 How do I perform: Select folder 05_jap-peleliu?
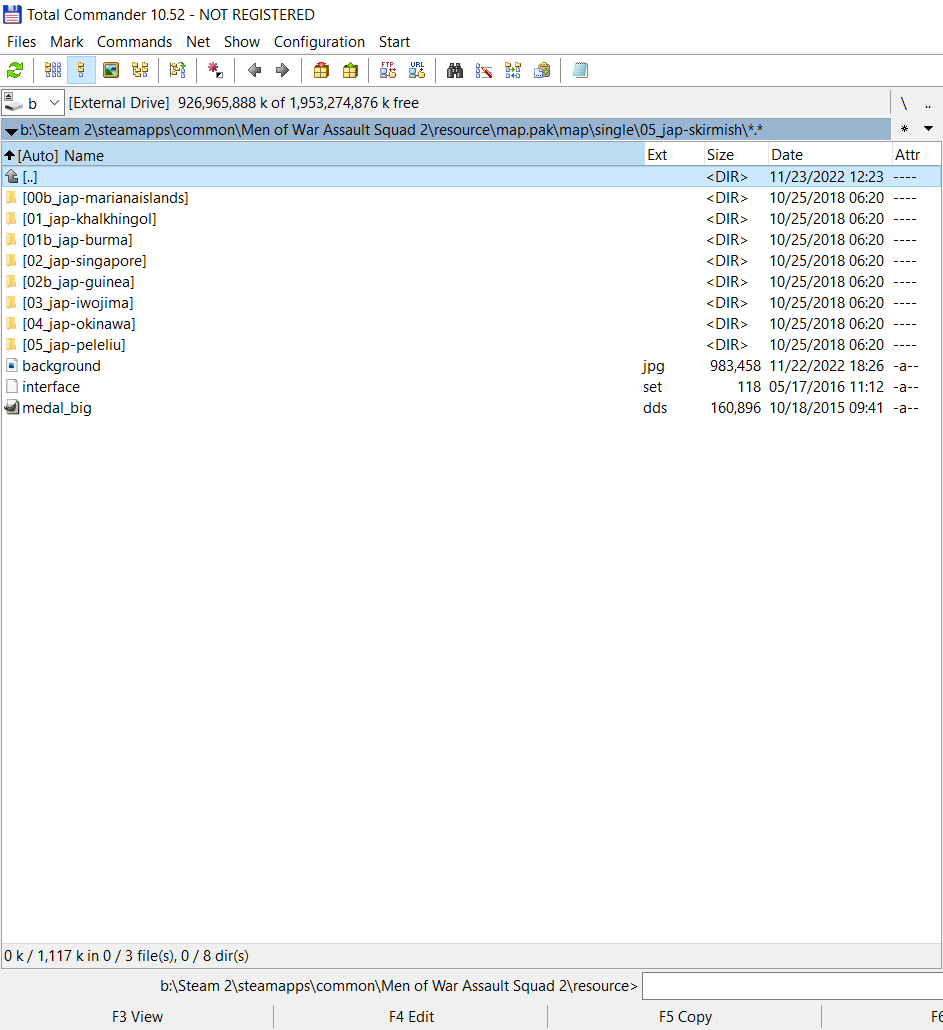(x=471, y=345)
